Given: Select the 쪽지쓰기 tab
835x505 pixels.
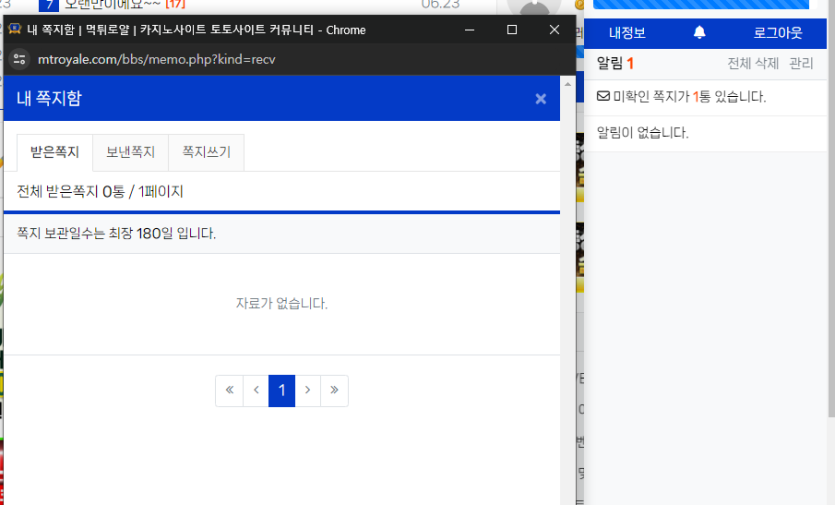Looking at the screenshot, I should [x=206, y=153].
